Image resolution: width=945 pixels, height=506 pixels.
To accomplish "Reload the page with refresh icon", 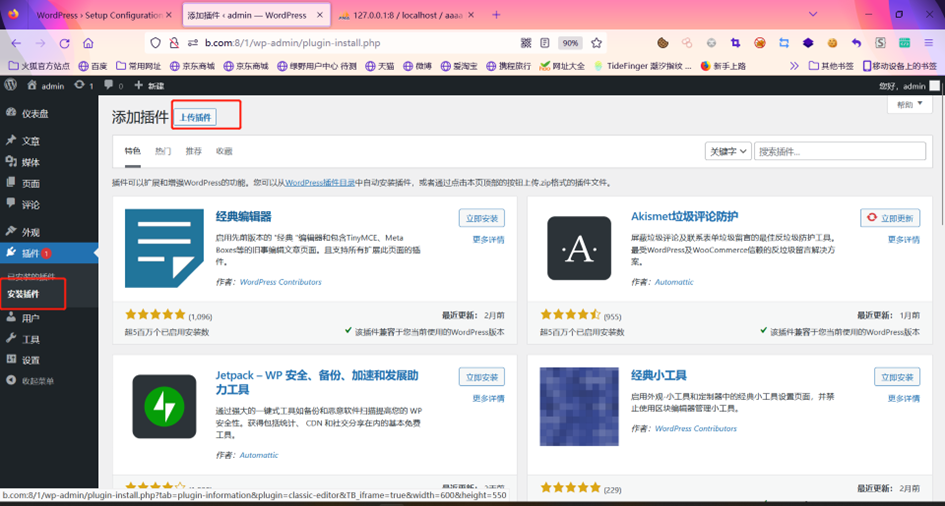I will pyautogui.click(x=64, y=43).
